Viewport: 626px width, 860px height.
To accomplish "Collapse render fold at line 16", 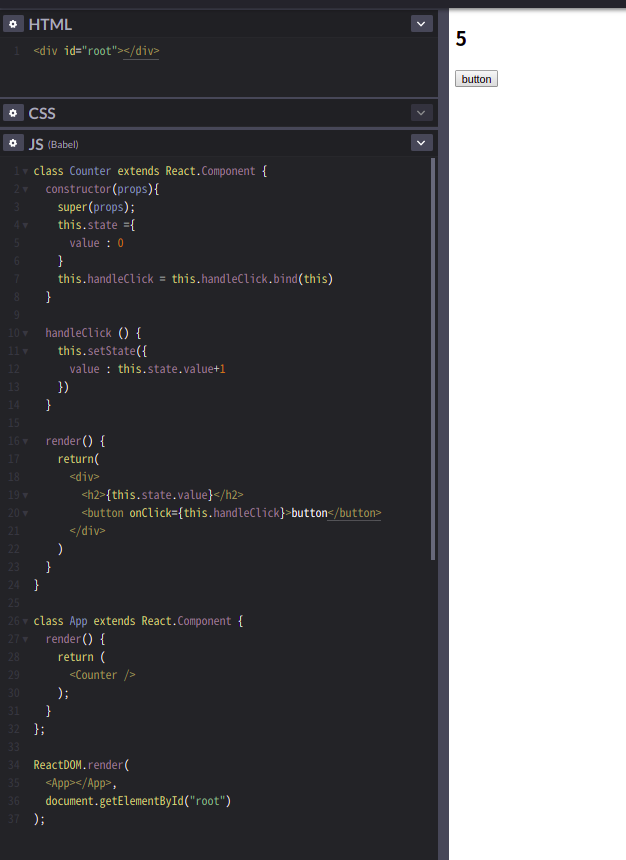I will click(x=25, y=442).
